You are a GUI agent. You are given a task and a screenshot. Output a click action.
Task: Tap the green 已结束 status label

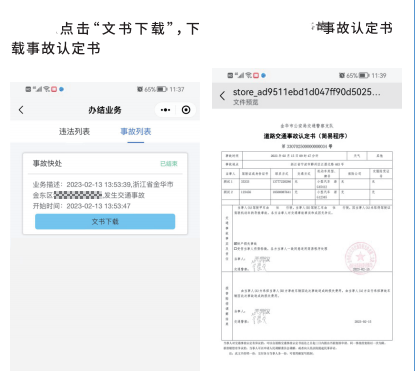coord(169,164)
